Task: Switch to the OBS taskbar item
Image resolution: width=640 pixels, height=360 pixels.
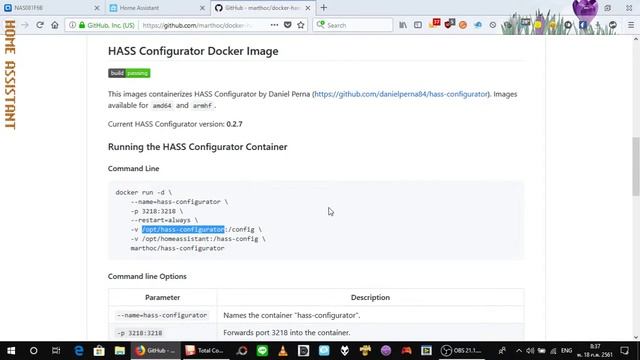Action: point(461,351)
